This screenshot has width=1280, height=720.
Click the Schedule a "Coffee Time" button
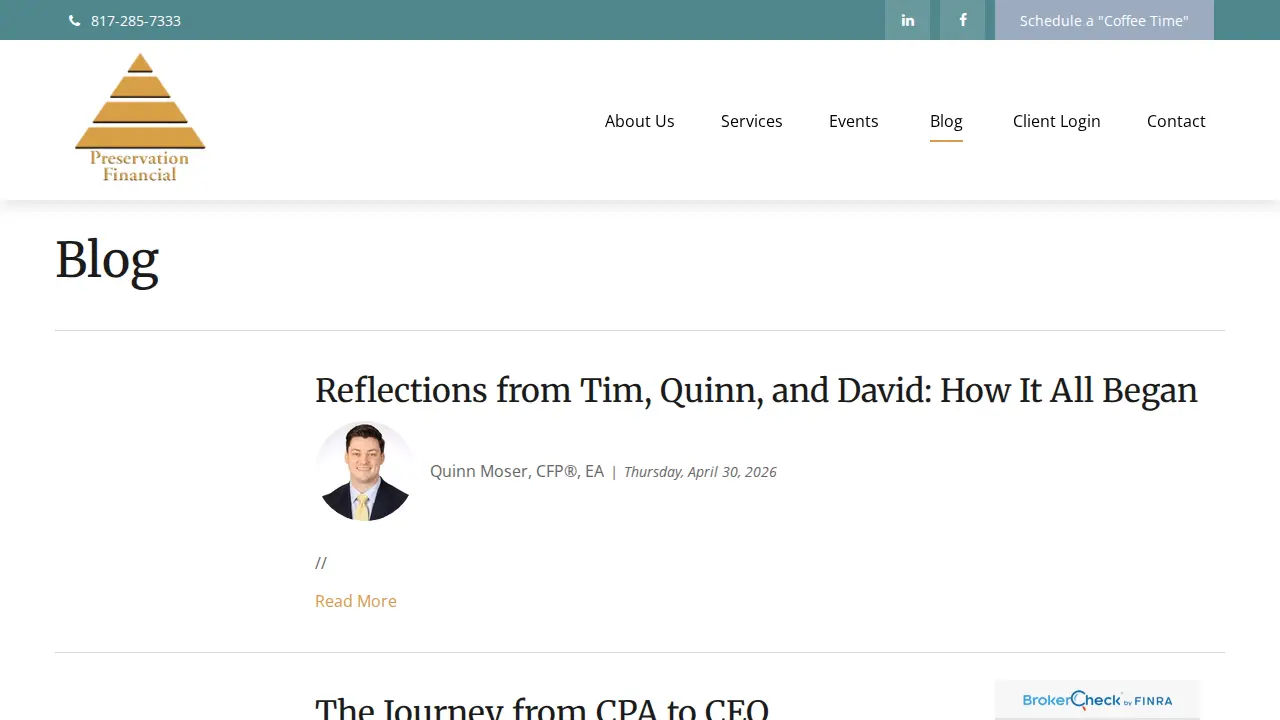click(1104, 20)
